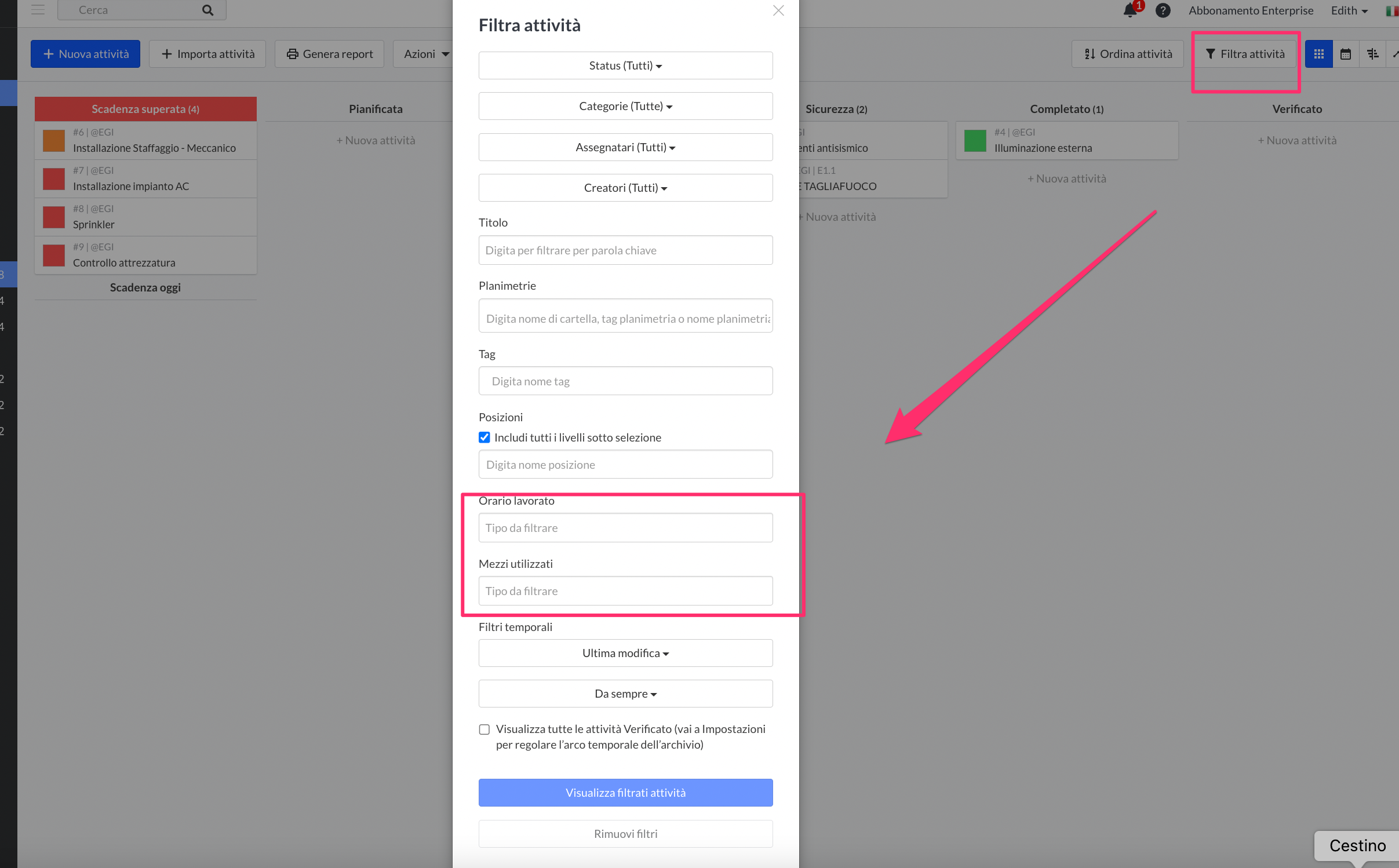
Task: Enable 'Visualizza tutte le attività Verificato' checkbox
Action: pyautogui.click(x=484, y=730)
